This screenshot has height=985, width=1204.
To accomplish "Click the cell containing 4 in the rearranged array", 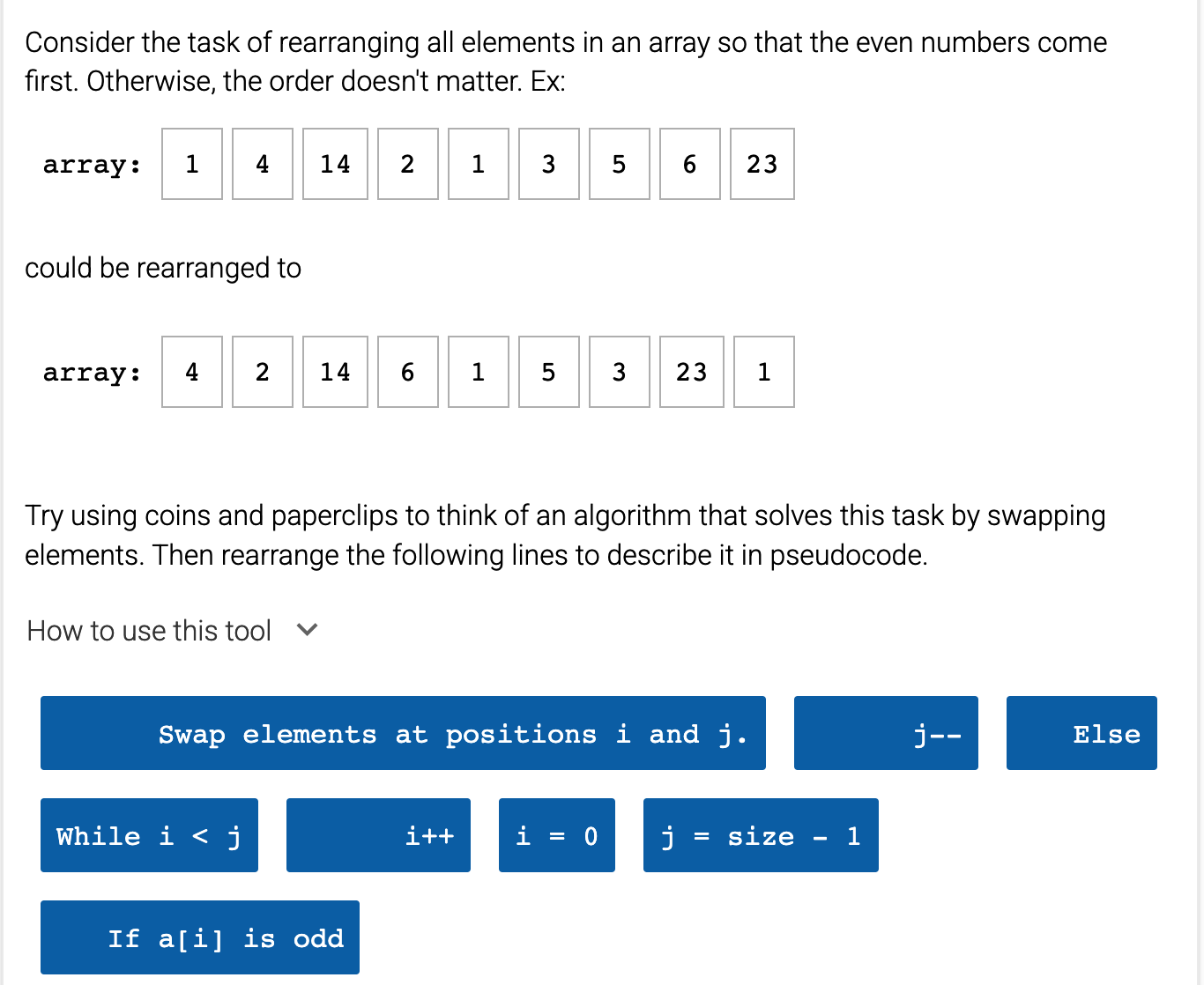I will coord(191,373).
